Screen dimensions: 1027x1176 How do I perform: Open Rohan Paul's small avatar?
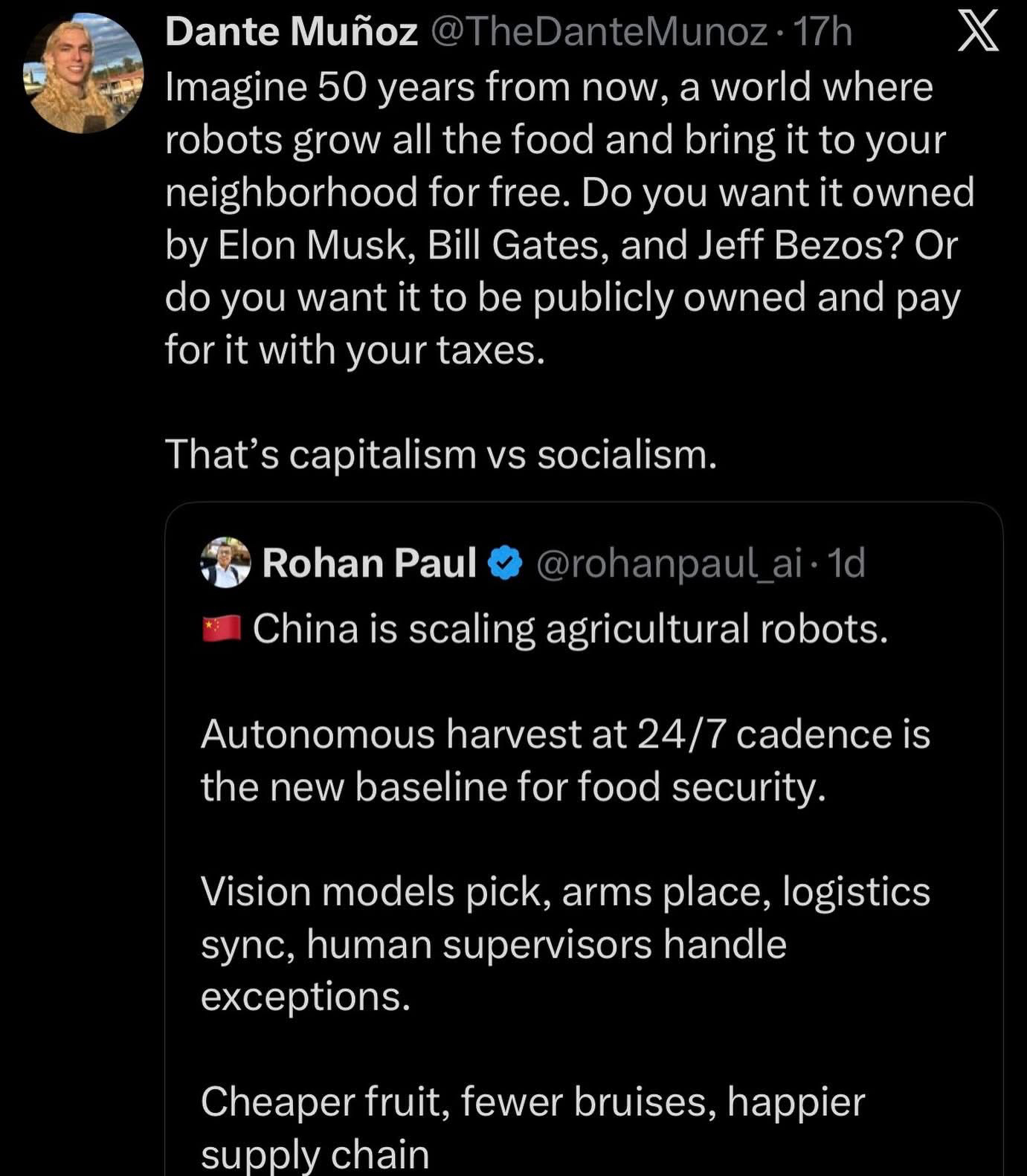click(225, 563)
